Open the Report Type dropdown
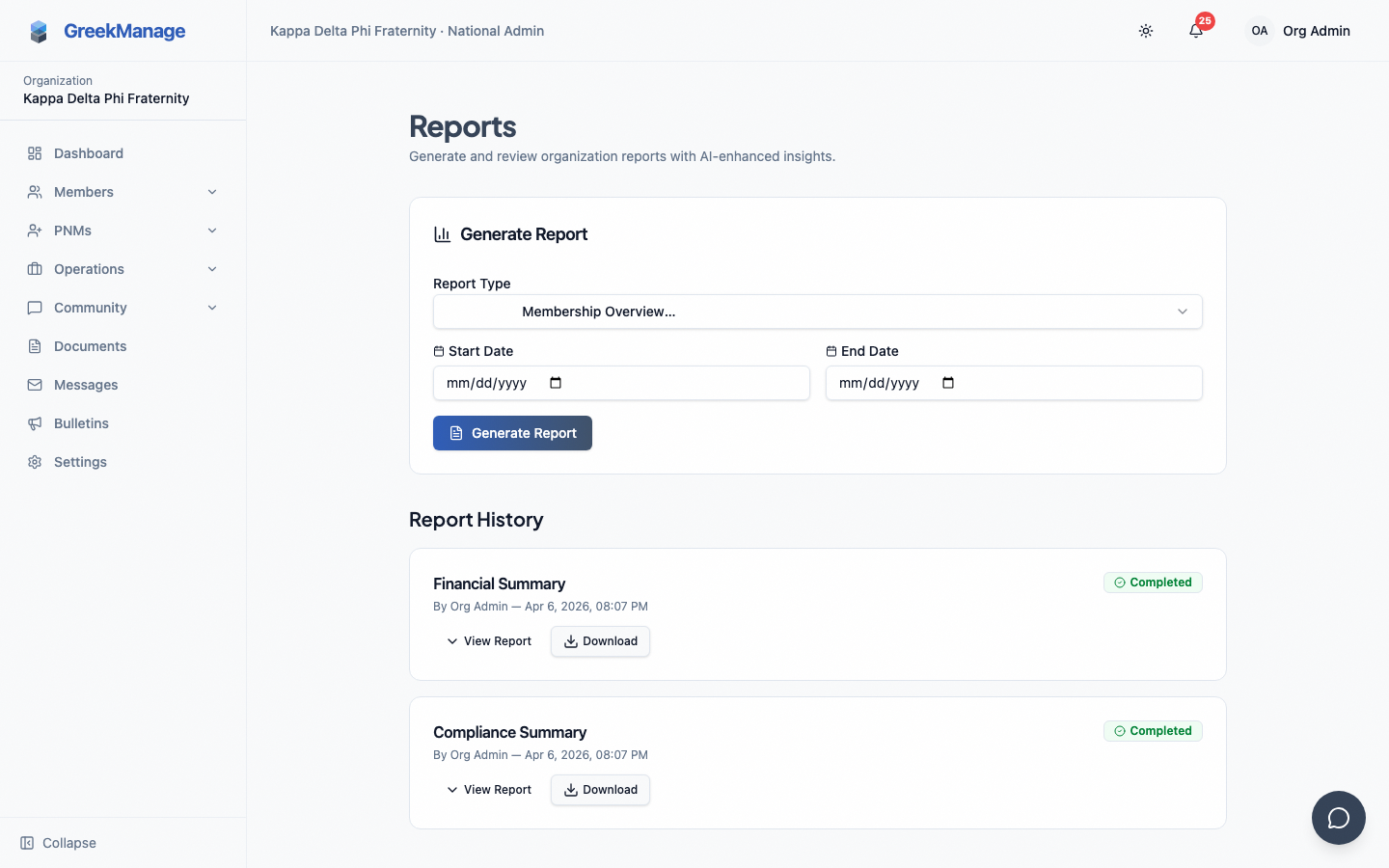This screenshot has height=868, width=1389. [818, 312]
